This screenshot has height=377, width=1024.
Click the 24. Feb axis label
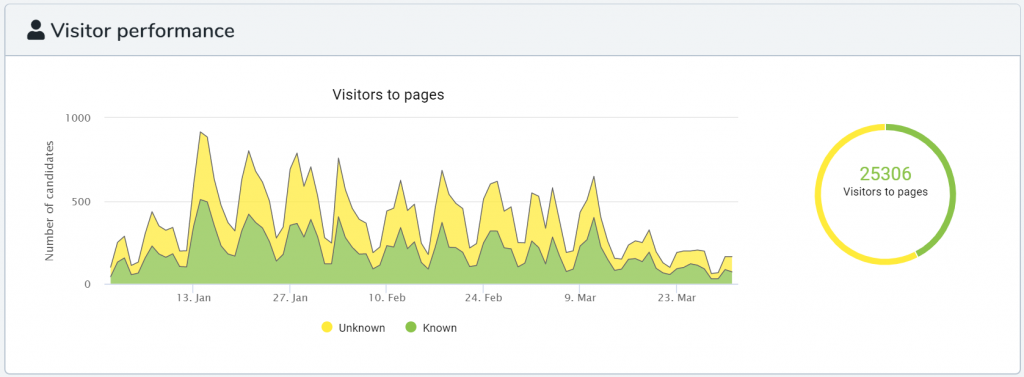pos(484,298)
